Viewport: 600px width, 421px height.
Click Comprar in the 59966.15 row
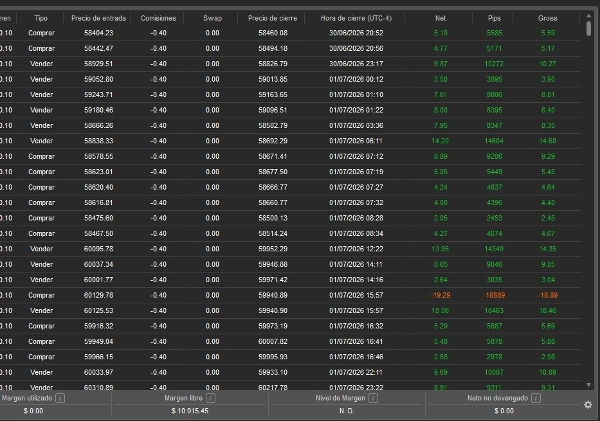[x=41, y=357]
